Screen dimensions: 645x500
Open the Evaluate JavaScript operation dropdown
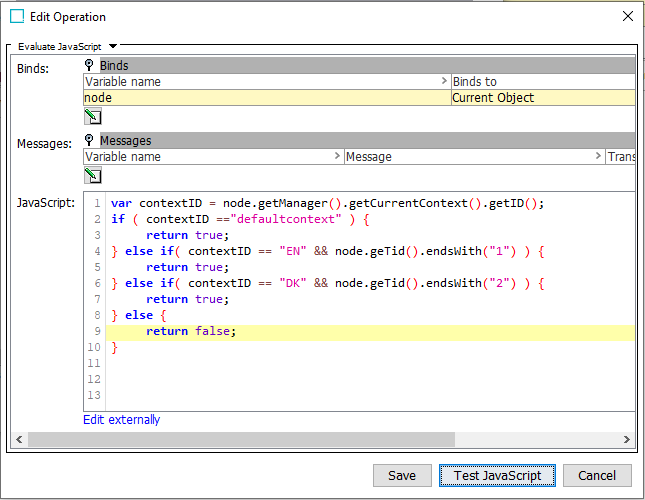[x=113, y=46]
